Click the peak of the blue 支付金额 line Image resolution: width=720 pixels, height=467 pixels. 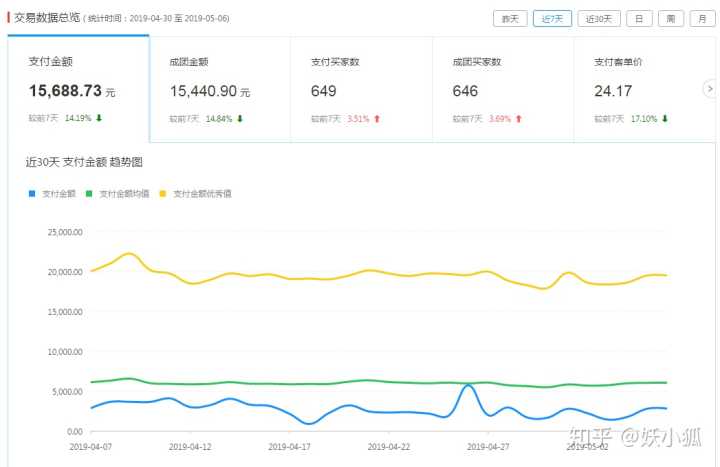469,385
